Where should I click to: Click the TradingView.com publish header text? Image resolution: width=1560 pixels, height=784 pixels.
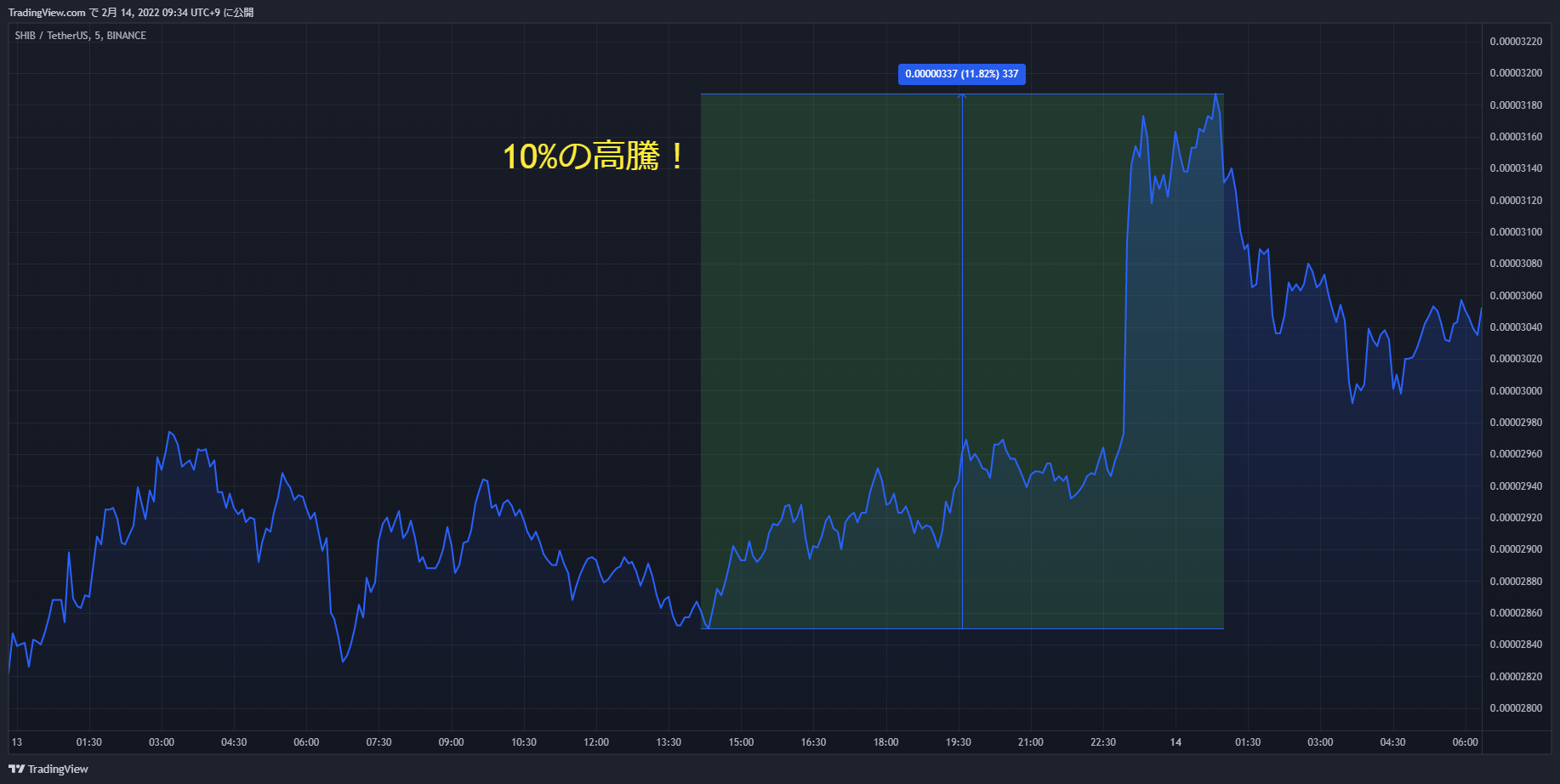tap(131, 13)
